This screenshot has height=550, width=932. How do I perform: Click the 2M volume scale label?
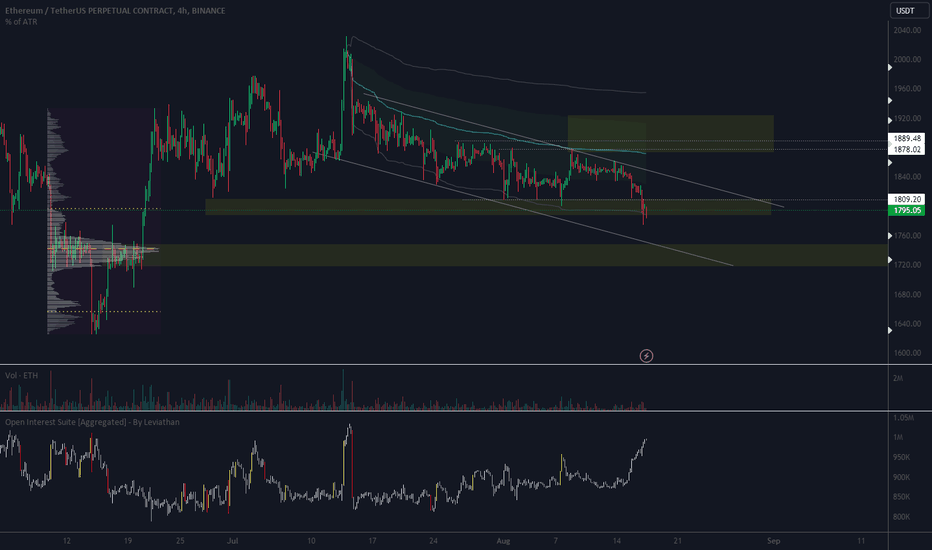(x=898, y=378)
